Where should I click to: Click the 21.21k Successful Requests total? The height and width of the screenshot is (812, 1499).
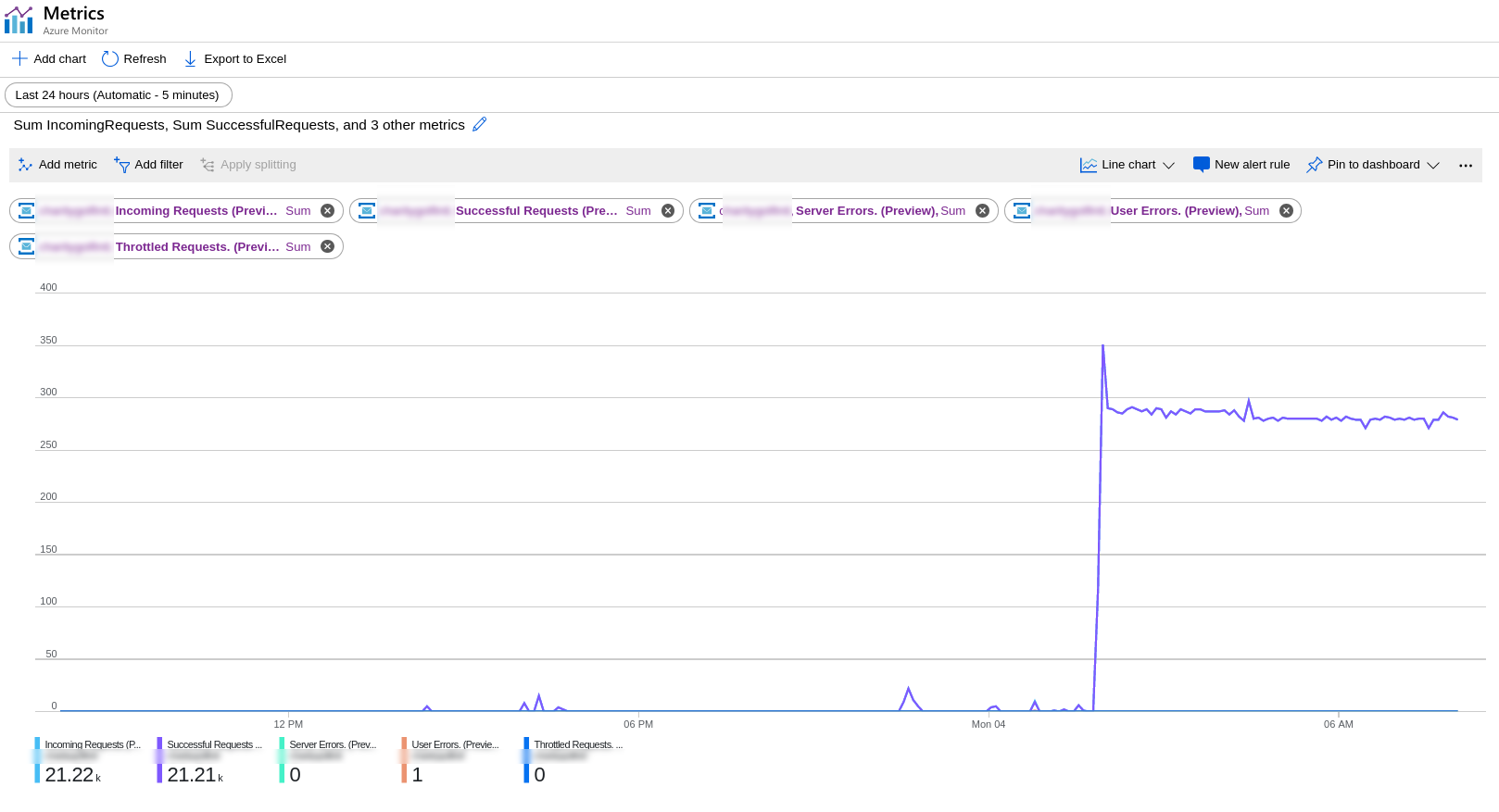click(x=195, y=775)
